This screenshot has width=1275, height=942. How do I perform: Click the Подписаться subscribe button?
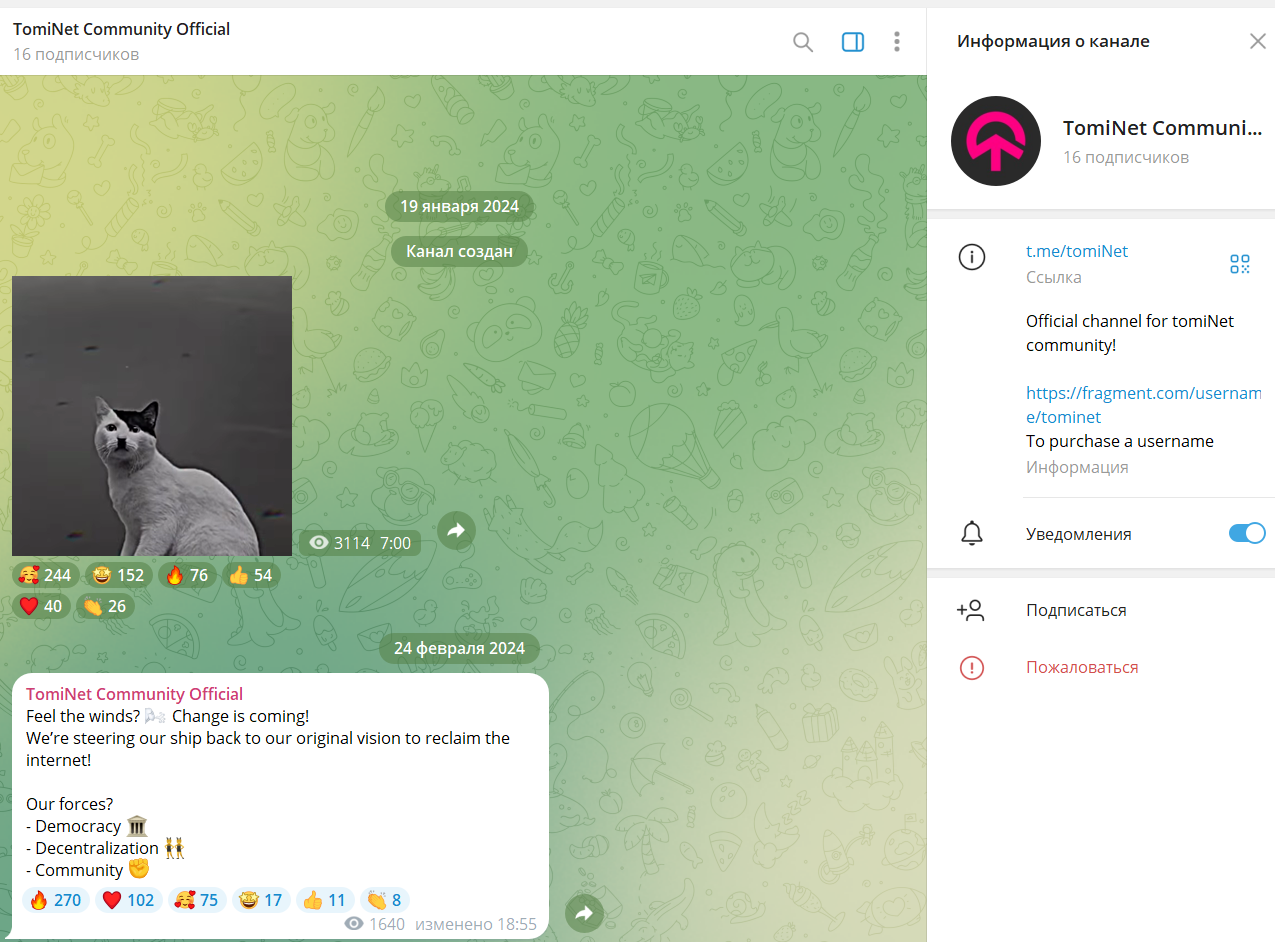tap(1076, 610)
